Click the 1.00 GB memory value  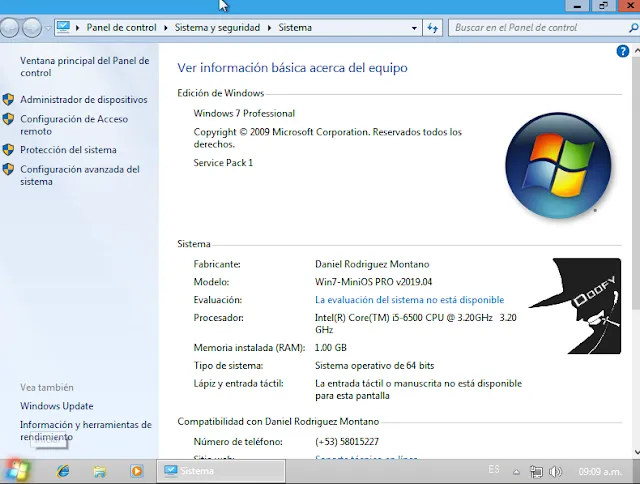click(331, 348)
